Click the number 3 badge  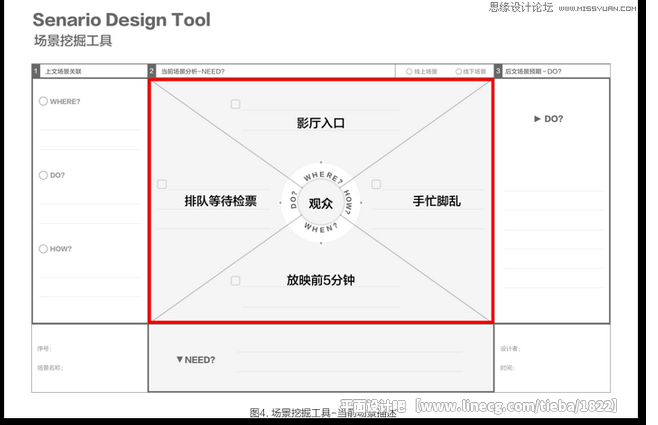(x=498, y=71)
